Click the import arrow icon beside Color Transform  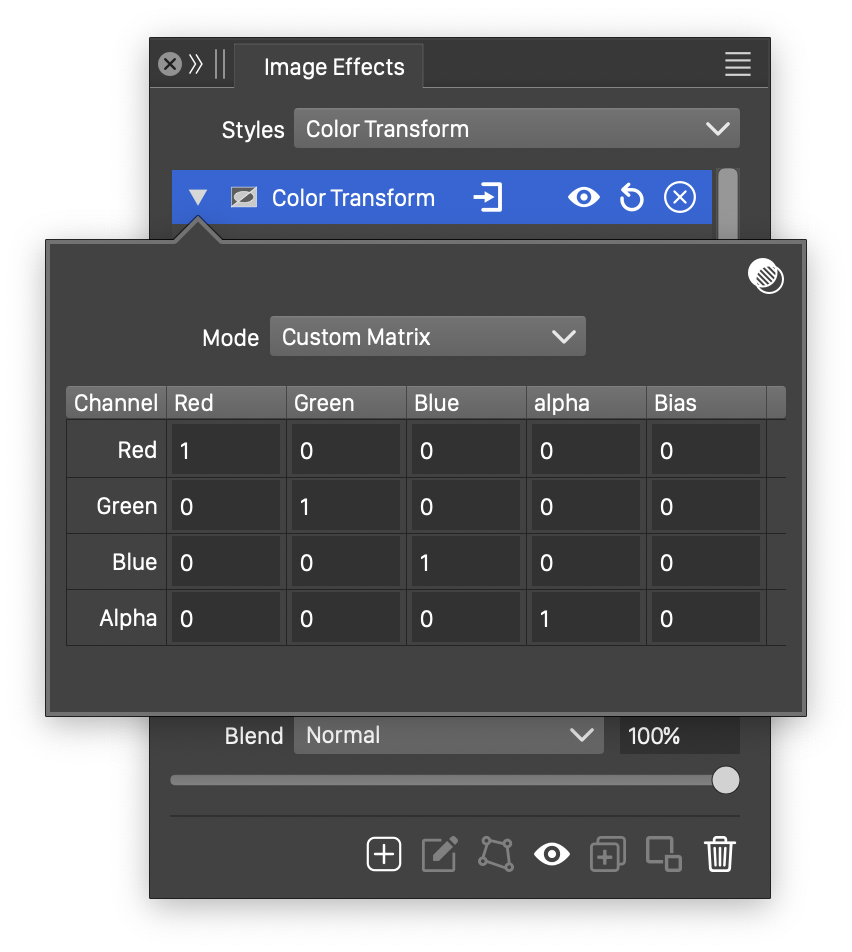click(487, 198)
